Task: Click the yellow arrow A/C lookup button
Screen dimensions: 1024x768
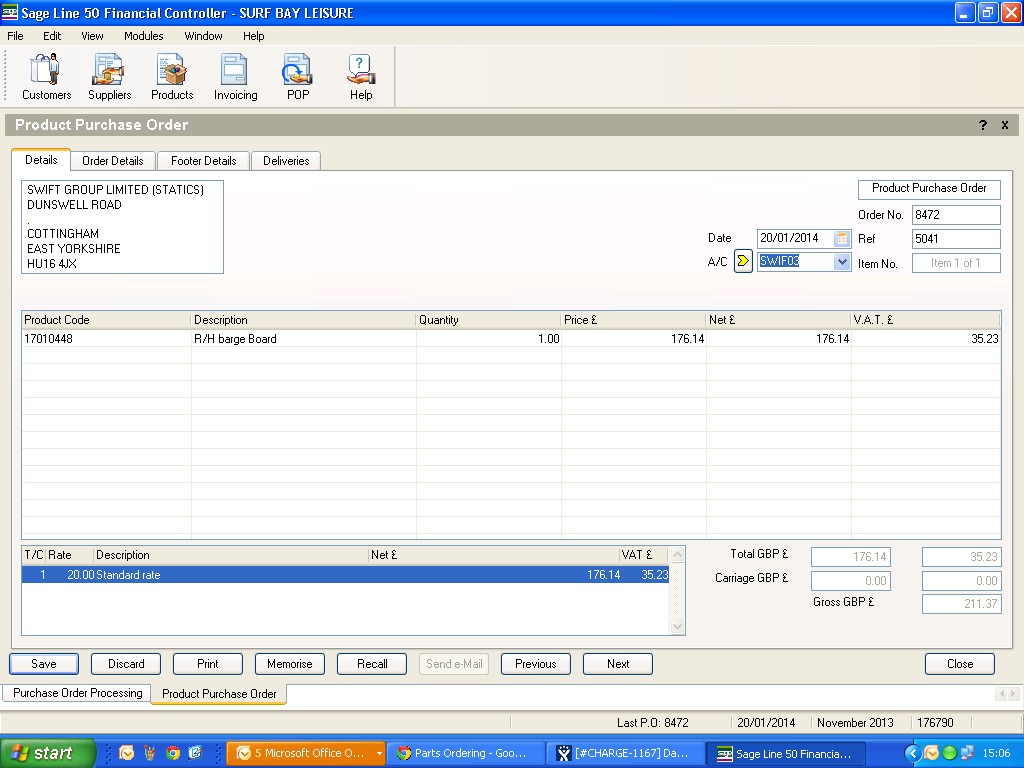Action: (x=743, y=262)
